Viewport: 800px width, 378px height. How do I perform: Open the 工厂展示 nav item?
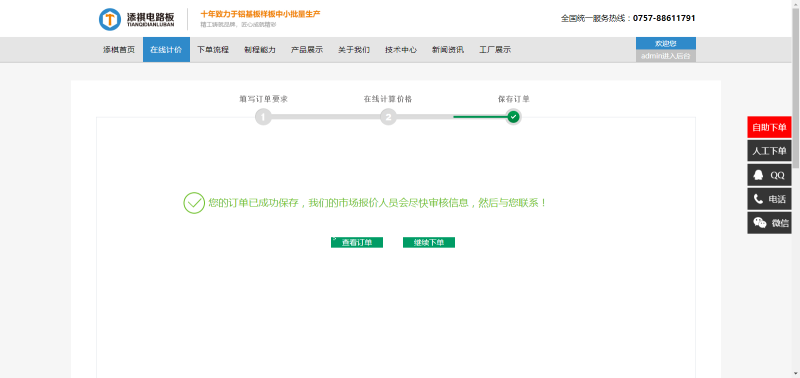pyautogui.click(x=494, y=49)
